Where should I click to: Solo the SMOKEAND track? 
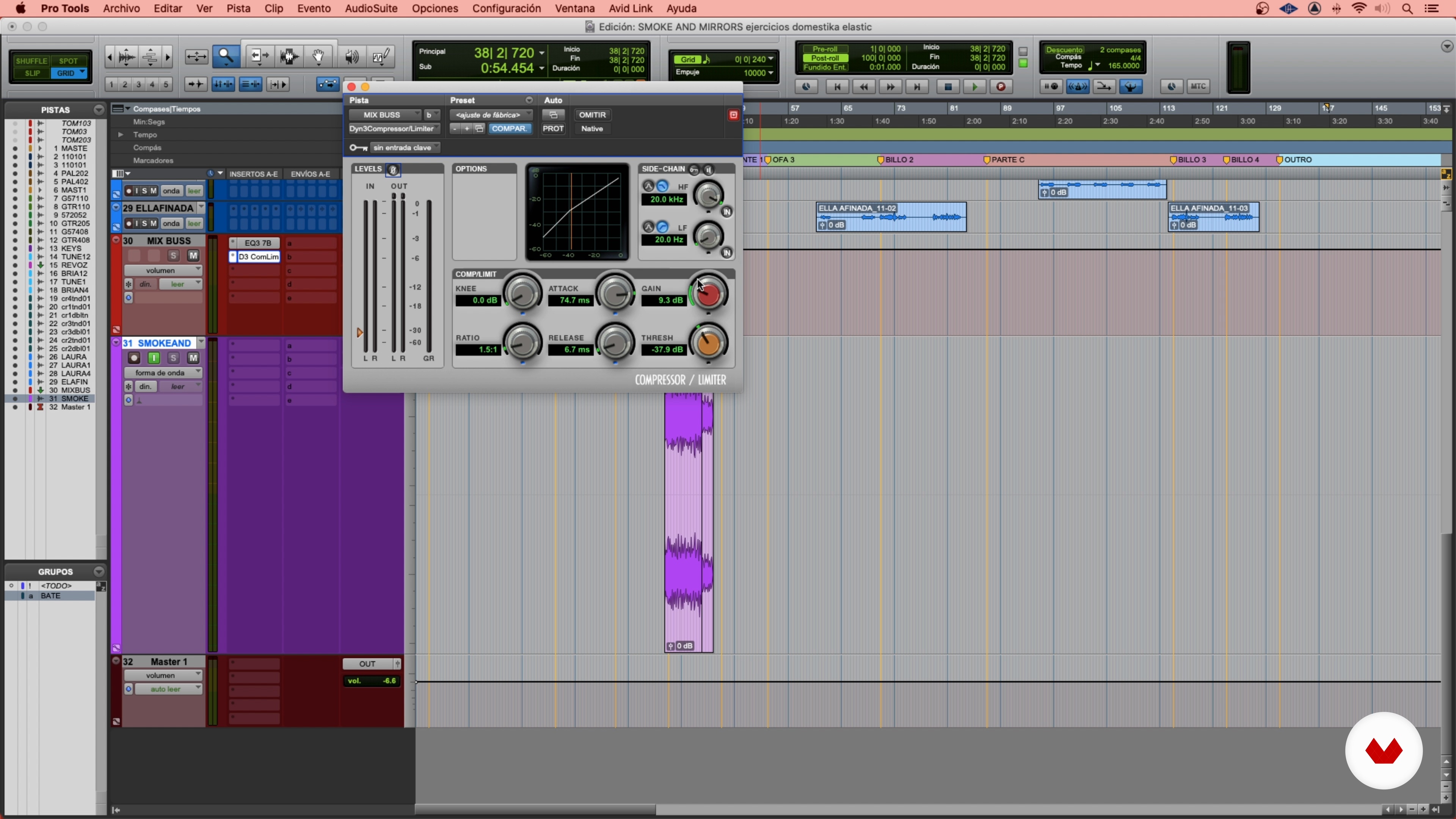pyautogui.click(x=174, y=358)
